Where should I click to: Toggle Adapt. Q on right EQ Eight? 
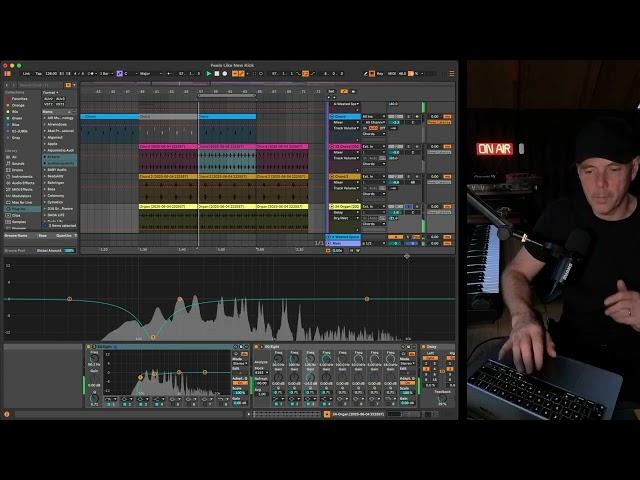[407, 383]
